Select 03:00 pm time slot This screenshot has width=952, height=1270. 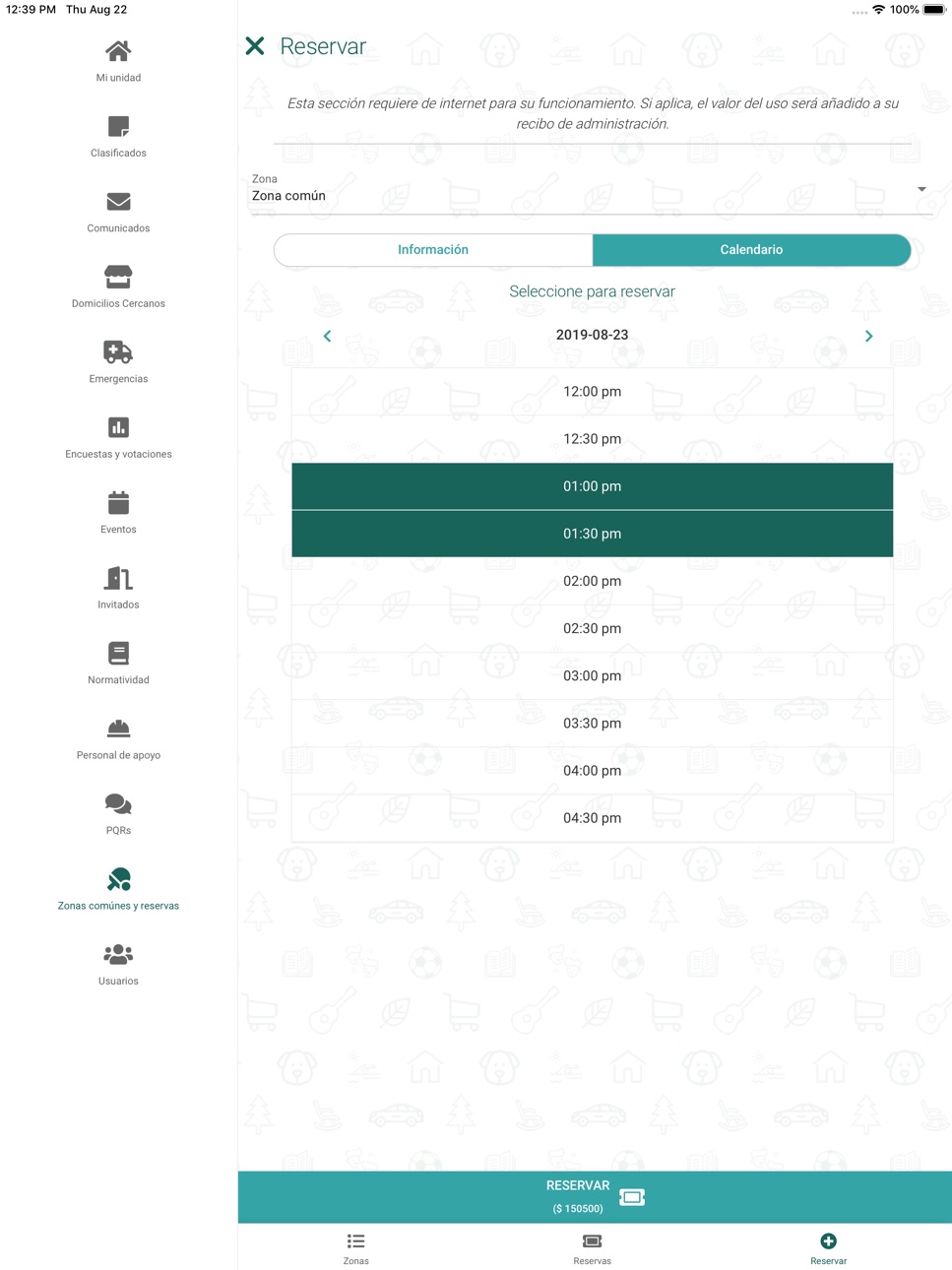pyautogui.click(x=592, y=675)
